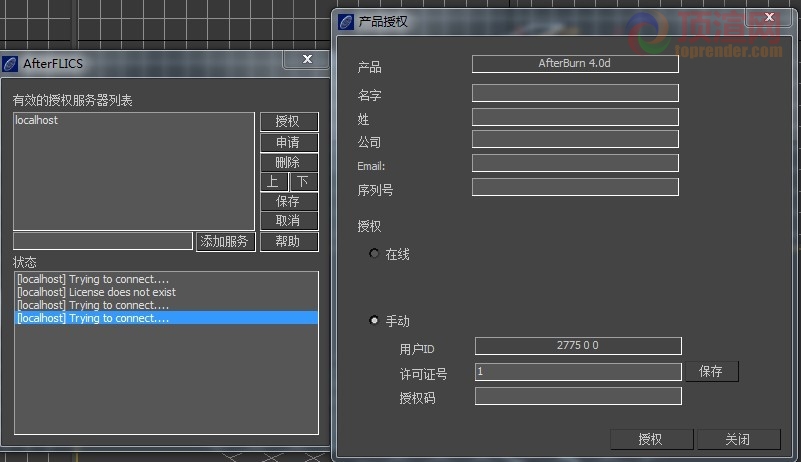Click the server name input field
Viewport: 801px width, 462px height.
(x=103, y=241)
